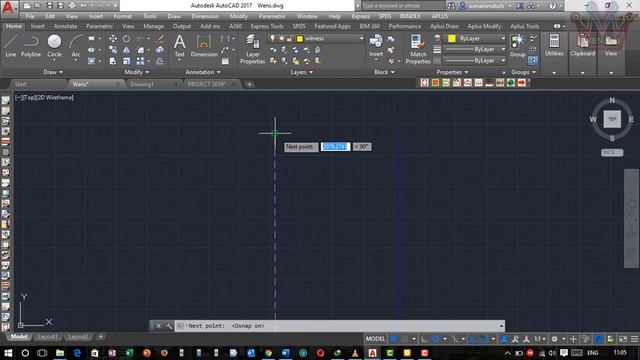Image resolution: width=640 pixels, height=360 pixels.
Task: Click the new drawing tab plus button
Action: click(x=249, y=84)
